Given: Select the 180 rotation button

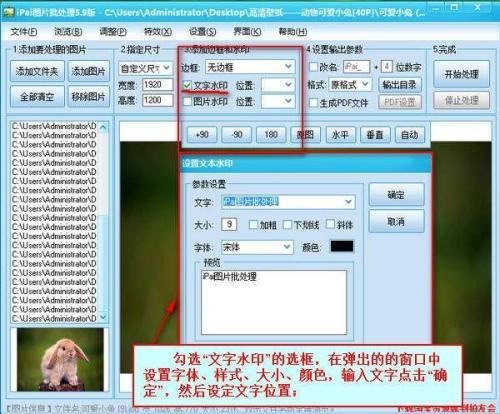Looking at the screenshot, I should [271, 135].
